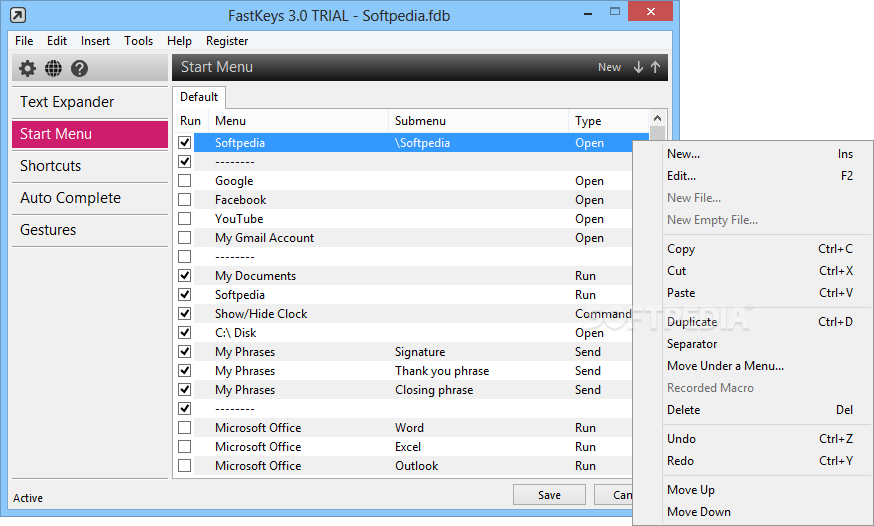Viewport: 874px width, 526px height.
Task: Check the Microsoft Office Excel box
Action: pos(184,446)
